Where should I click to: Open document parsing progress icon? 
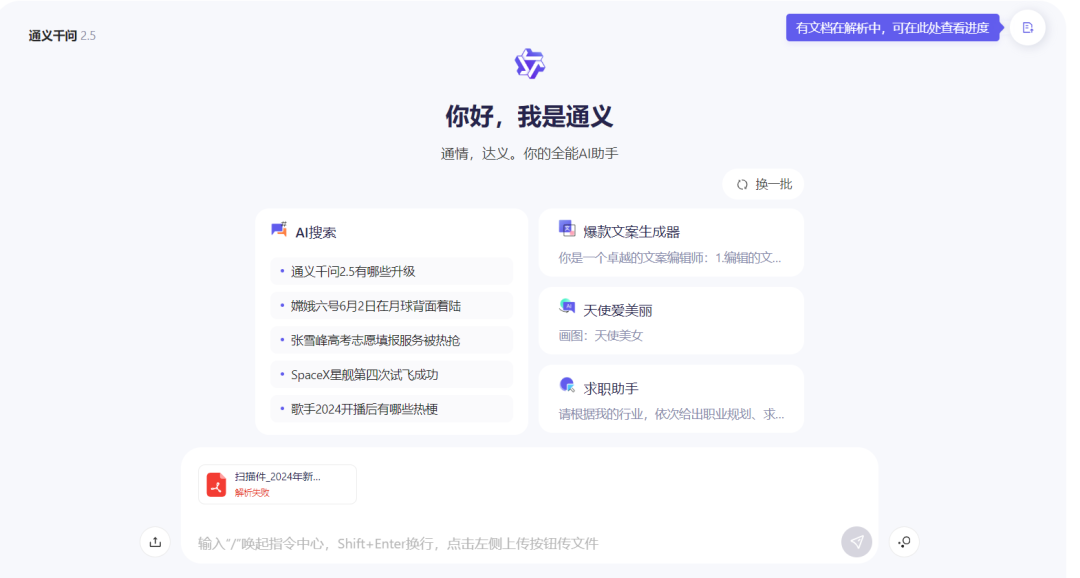(x=1028, y=28)
